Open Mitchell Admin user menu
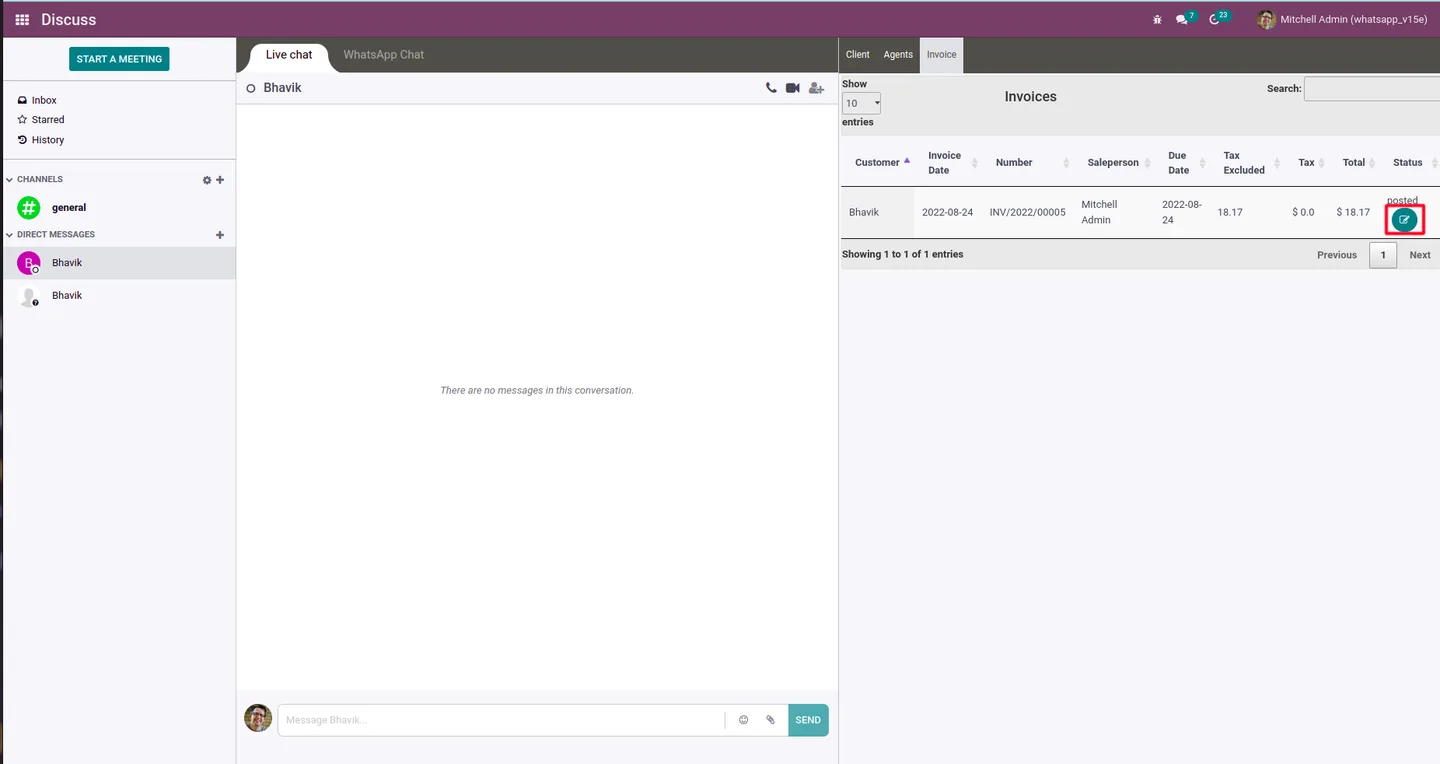Screen dimensions: 1440x764 pos(1344,20)
